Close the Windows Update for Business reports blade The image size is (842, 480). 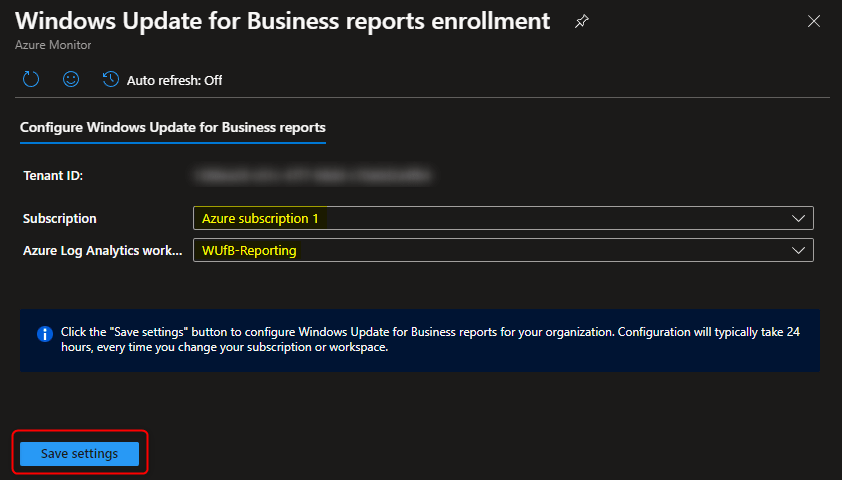[x=814, y=21]
